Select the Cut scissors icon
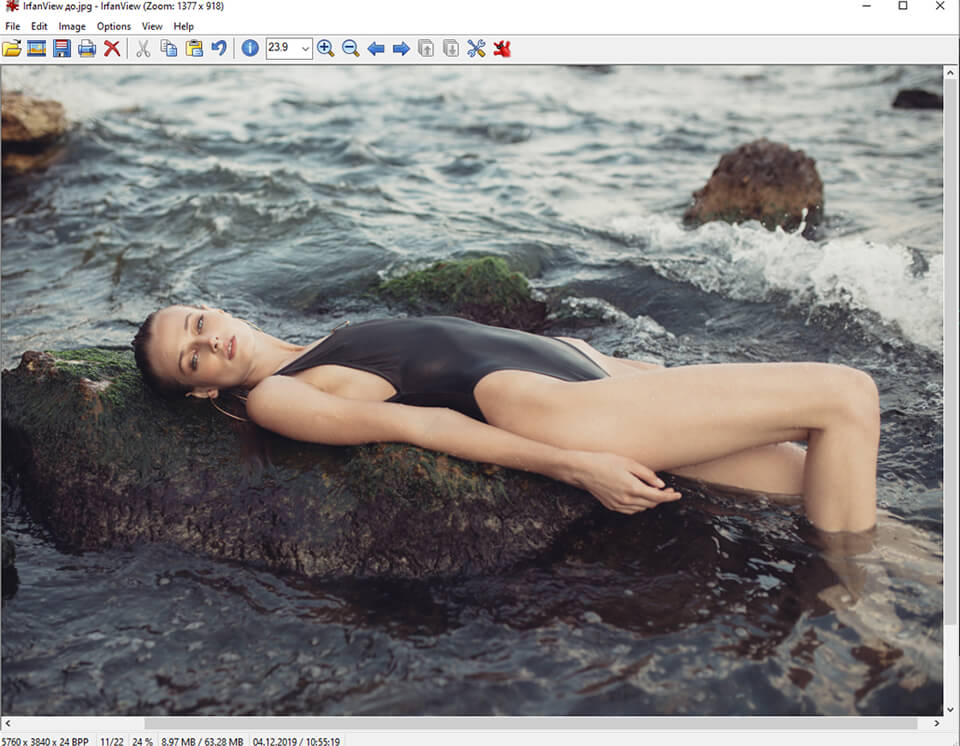The width and height of the screenshot is (960, 746). click(x=143, y=48)
